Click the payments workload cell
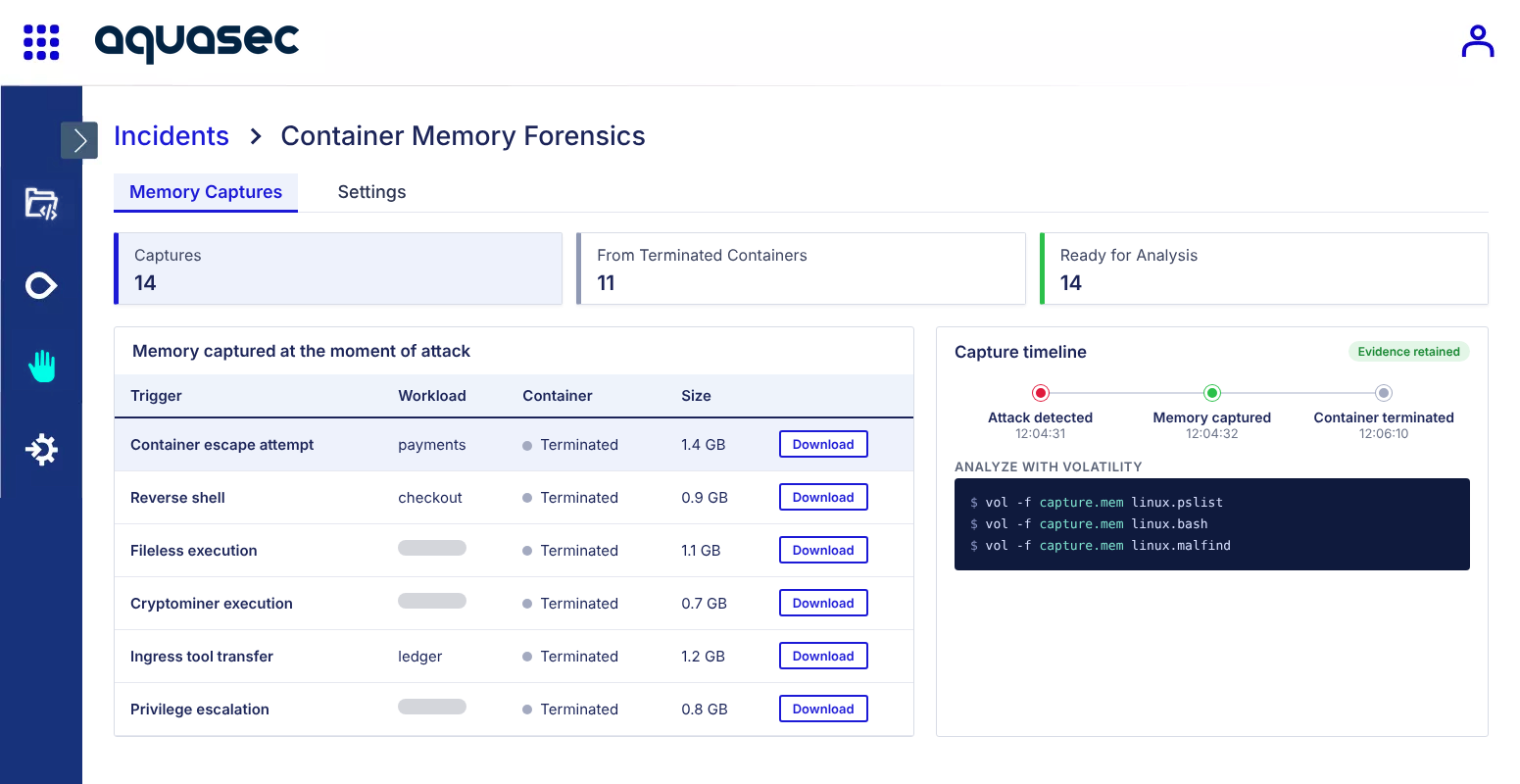The width and height of the screenshot is (1520, 784). pyautogui.click(x=432, y=445)
